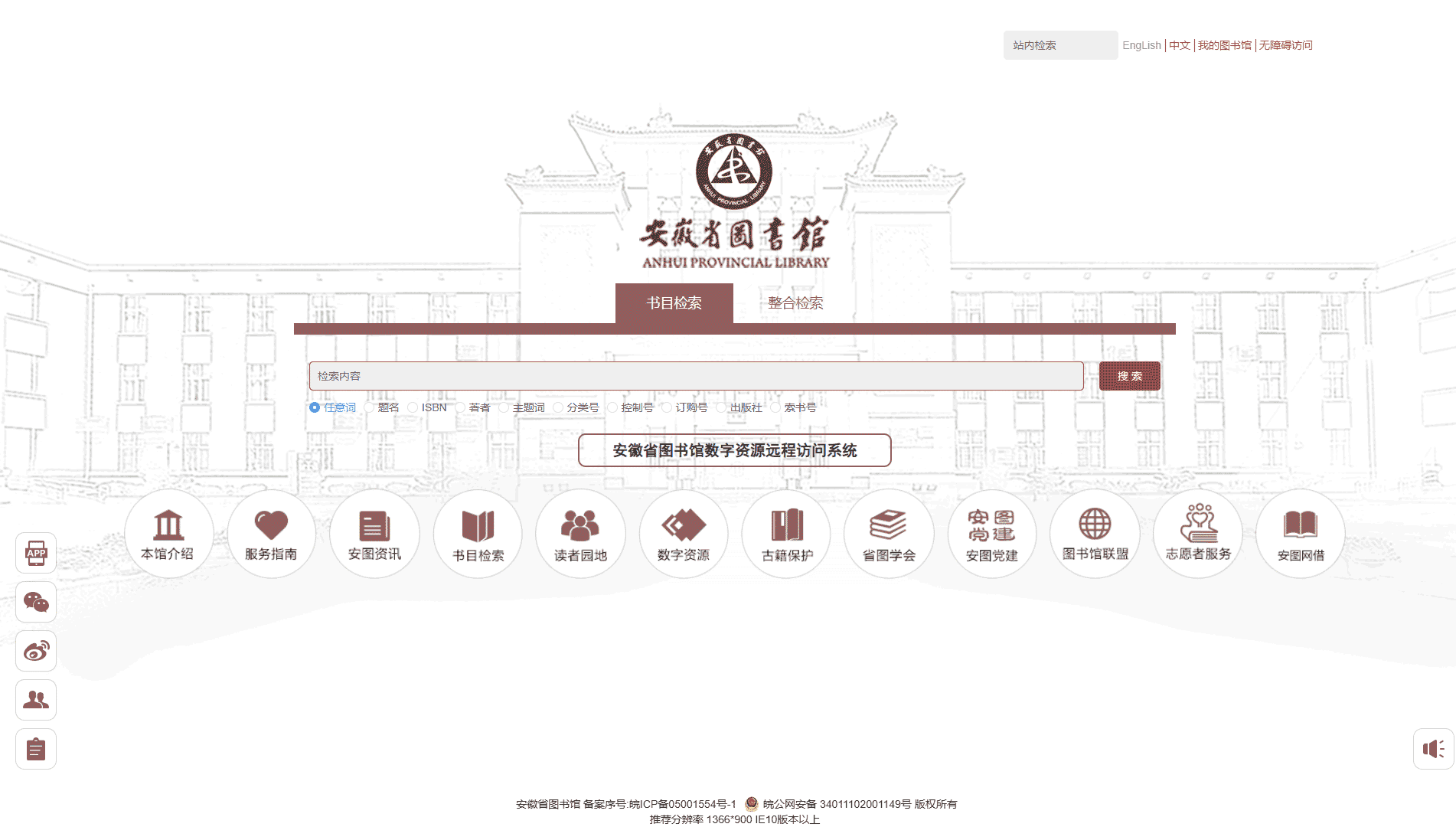Open the 我的图书馆 link

pos(1225,45)
